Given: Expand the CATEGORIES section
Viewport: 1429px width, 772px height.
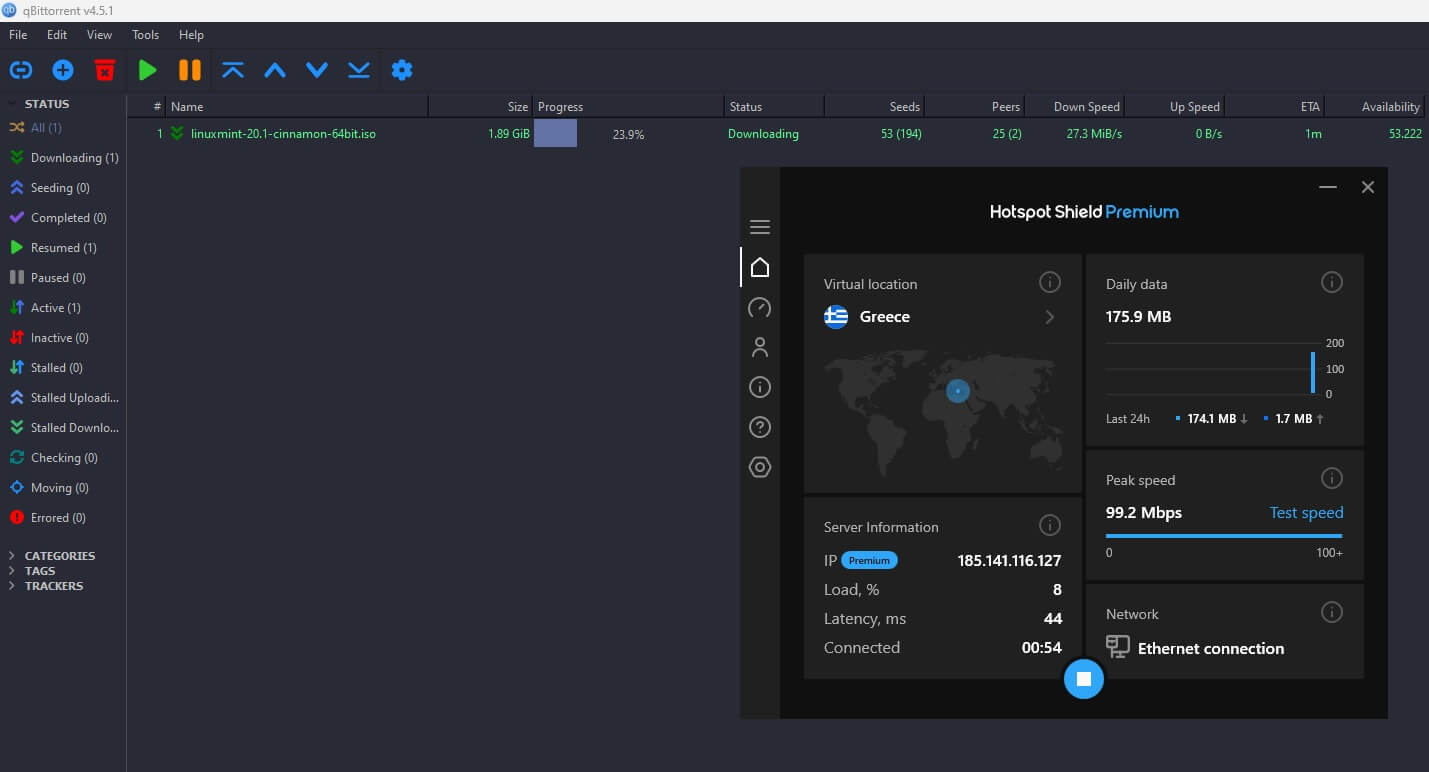Looking at the screenshot, I should [x=12, y=556].
